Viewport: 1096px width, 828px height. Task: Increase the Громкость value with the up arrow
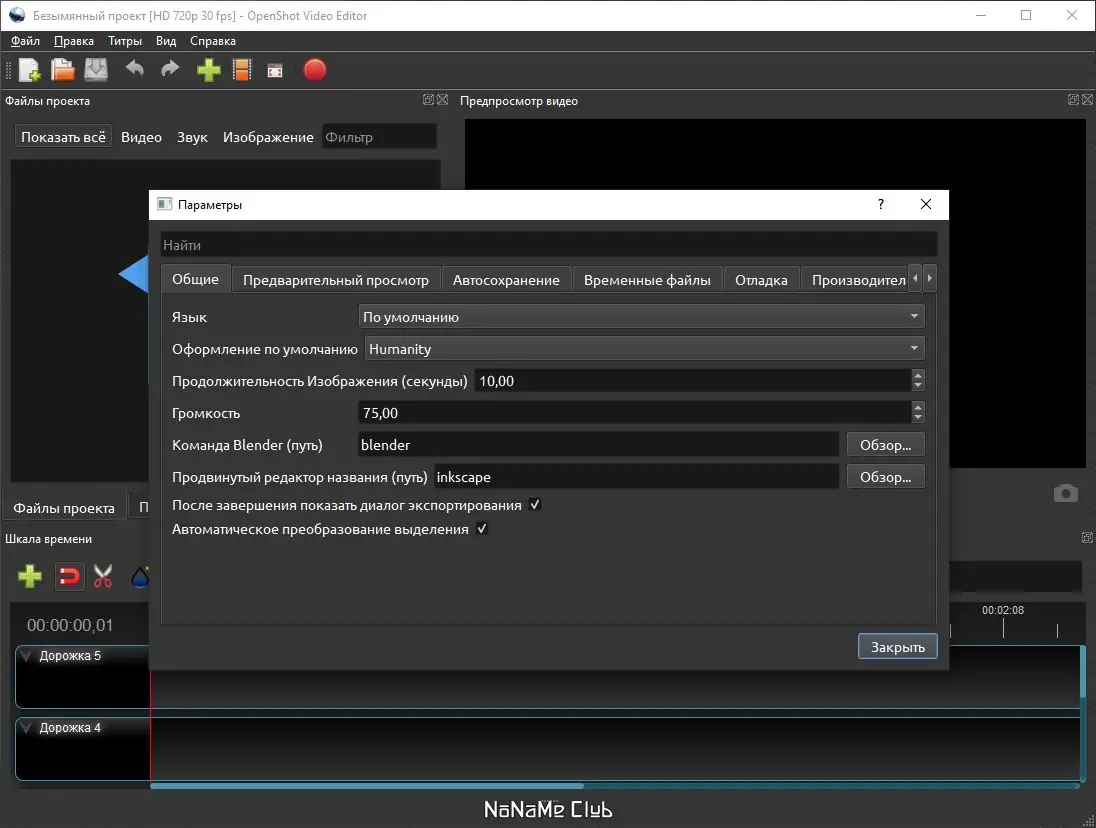(x=918, y=407)
